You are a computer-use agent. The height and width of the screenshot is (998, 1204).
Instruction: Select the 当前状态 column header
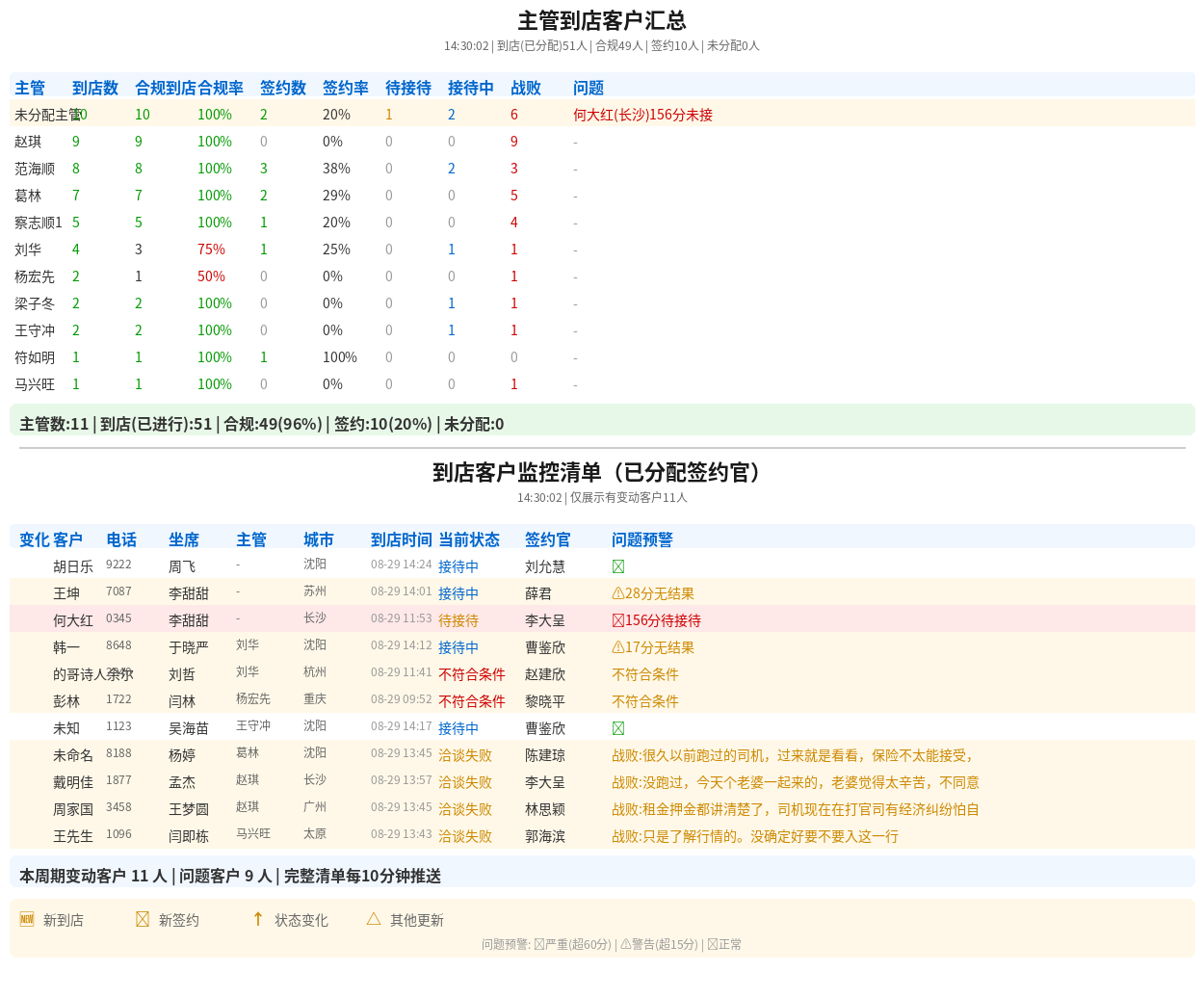point(469,539)
